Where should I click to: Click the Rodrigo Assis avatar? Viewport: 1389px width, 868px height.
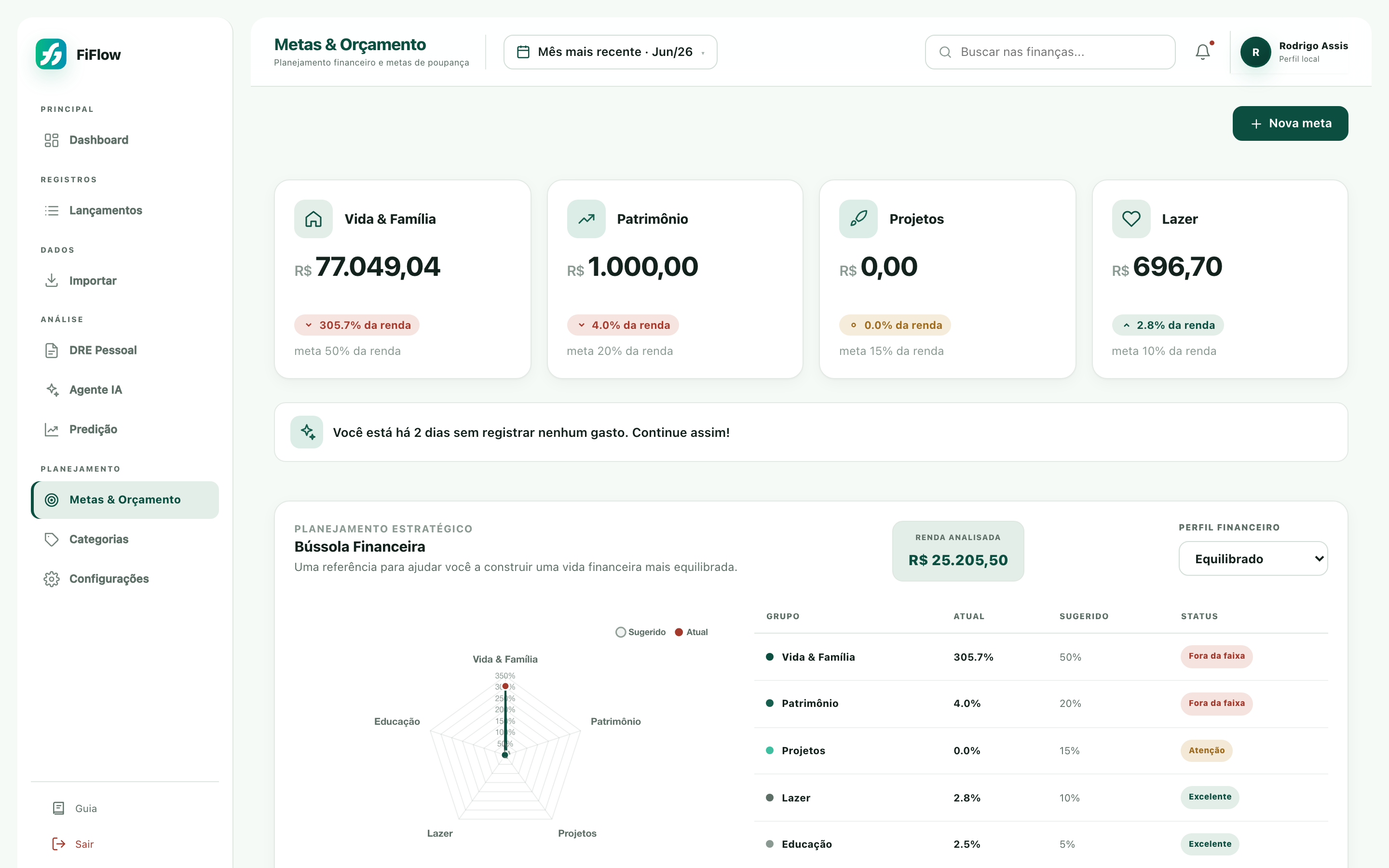click(x=1255, y=52)
